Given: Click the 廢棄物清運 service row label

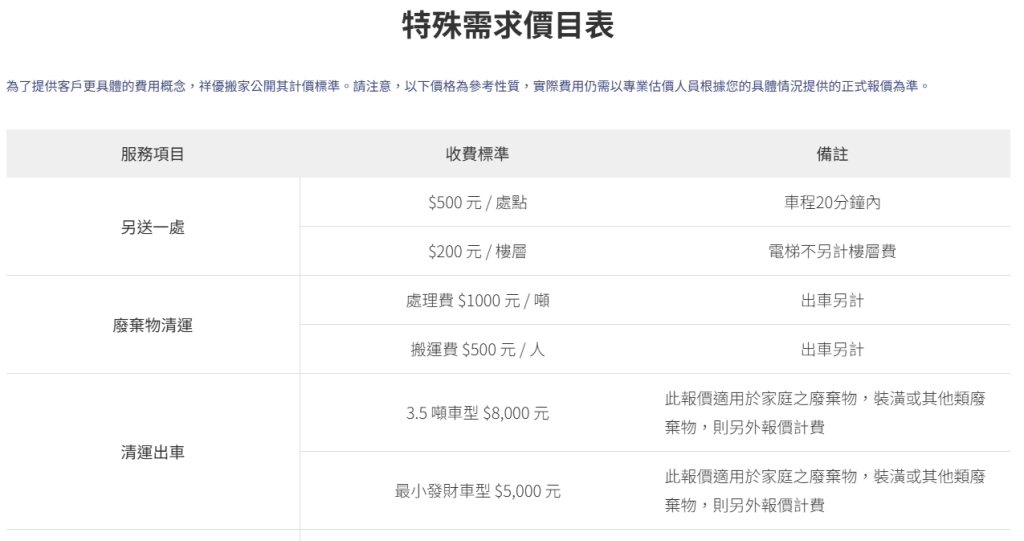Looking at the screenshot, I should click(153, 325).
